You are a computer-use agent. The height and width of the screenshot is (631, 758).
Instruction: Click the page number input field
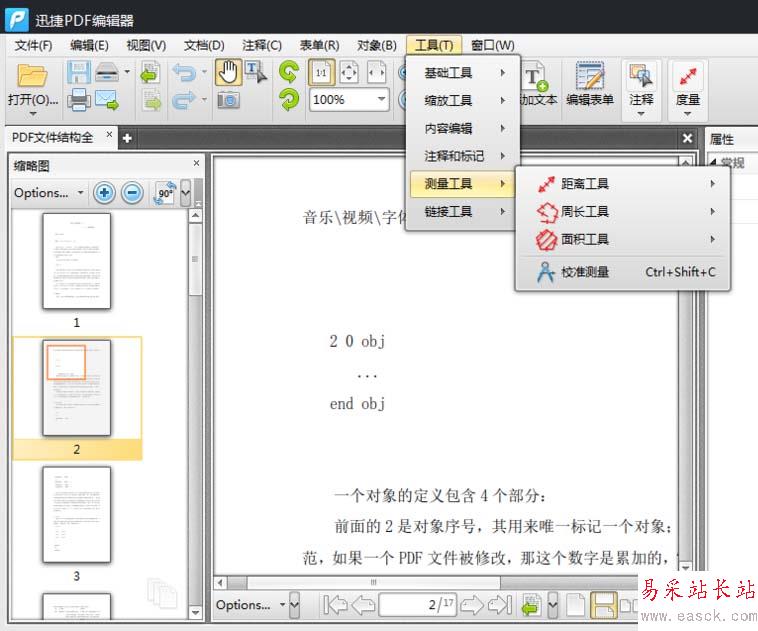click(418, 605)
